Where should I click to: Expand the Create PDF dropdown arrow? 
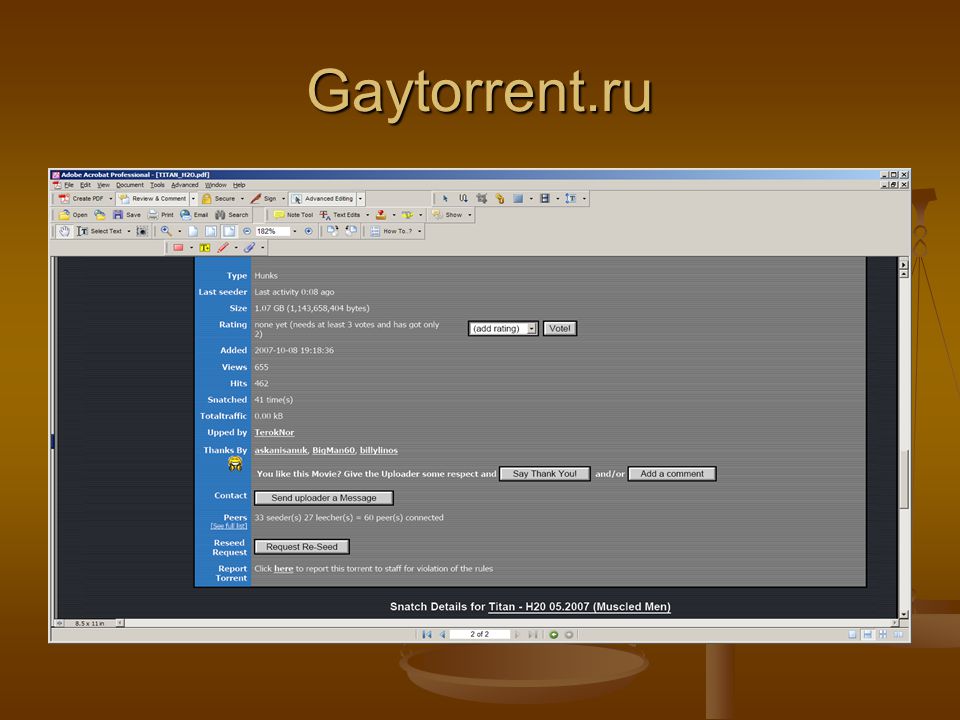(x=111, y=198)
